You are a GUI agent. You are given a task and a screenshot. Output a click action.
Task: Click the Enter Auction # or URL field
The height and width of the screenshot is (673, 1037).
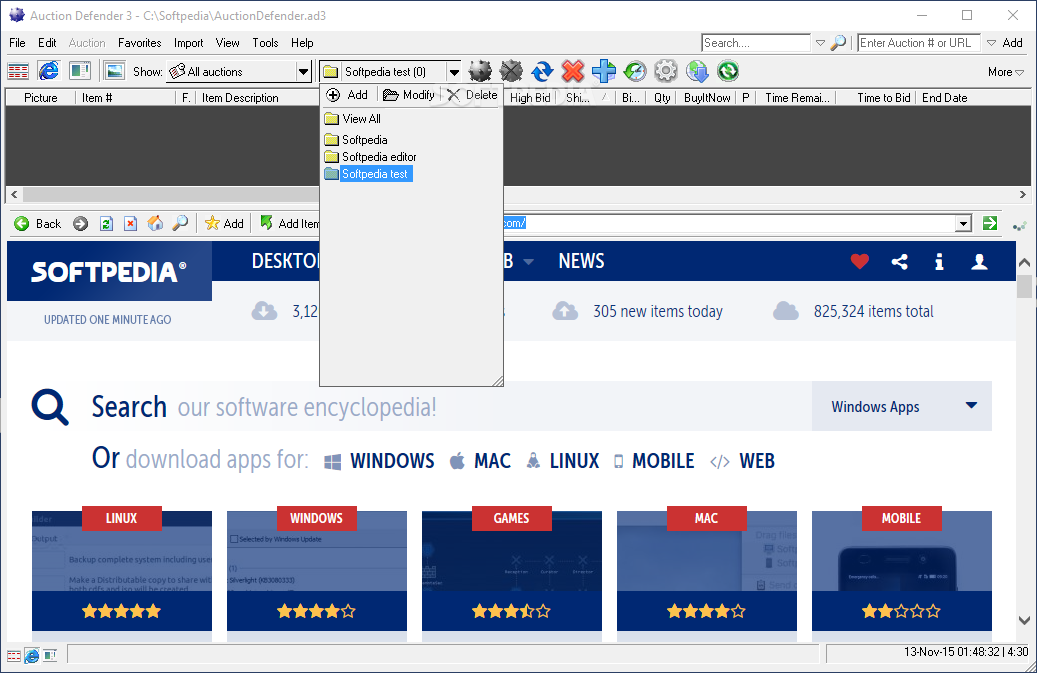point(919,43)
